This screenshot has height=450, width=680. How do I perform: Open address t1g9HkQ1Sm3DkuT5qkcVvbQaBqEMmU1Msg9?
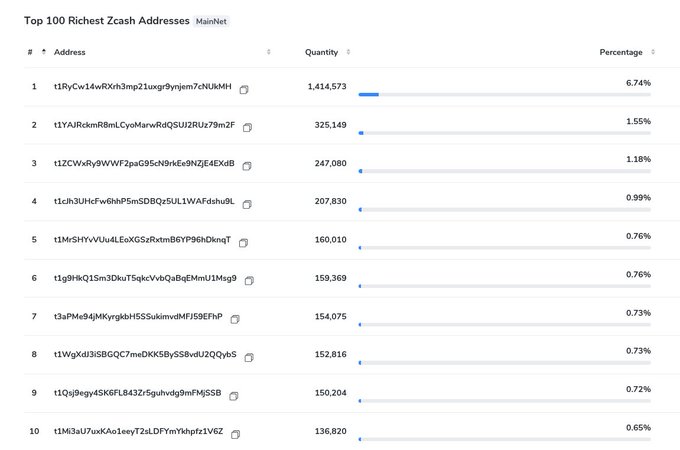click(145, 278)
